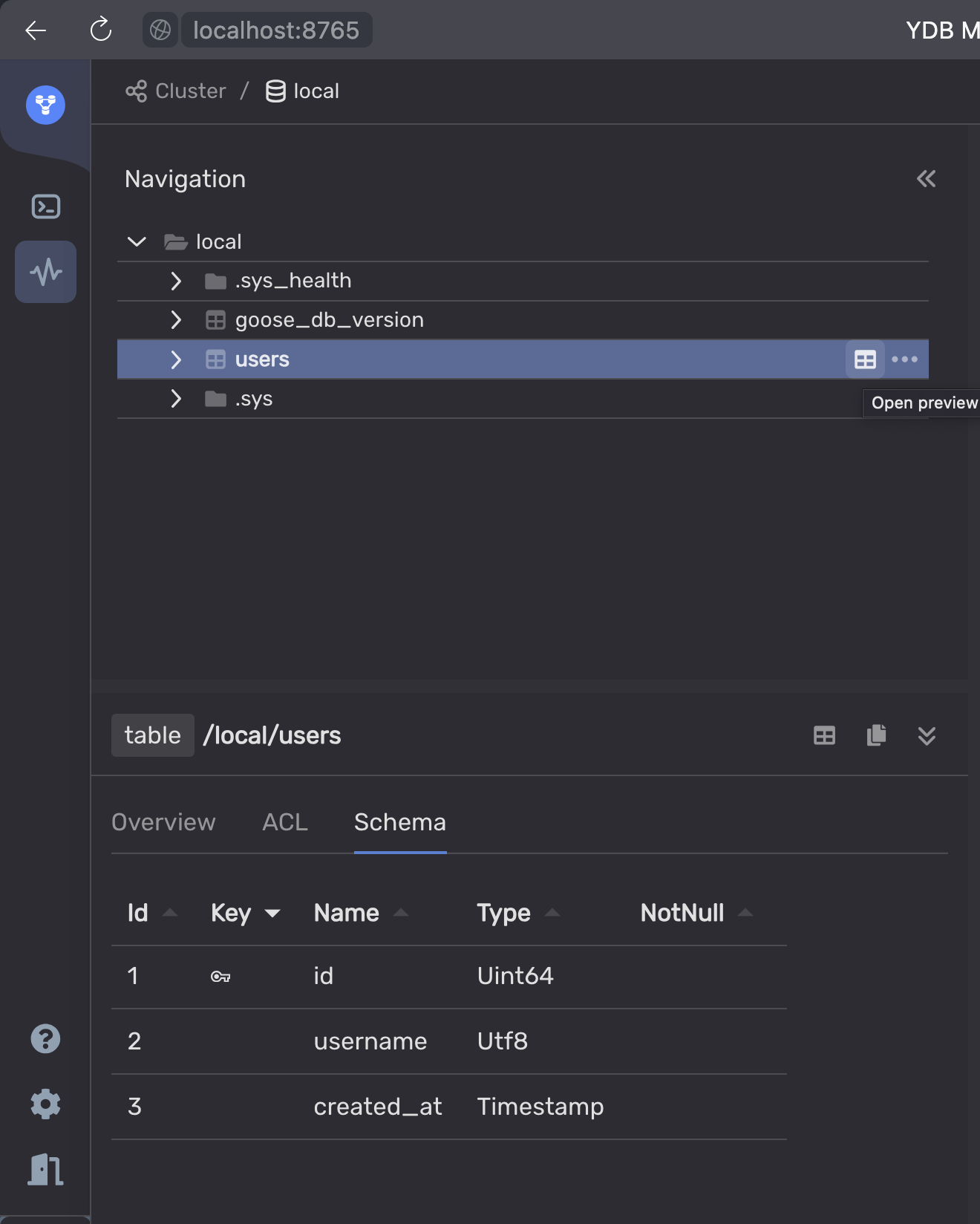Collapse the table info panel

927,735
